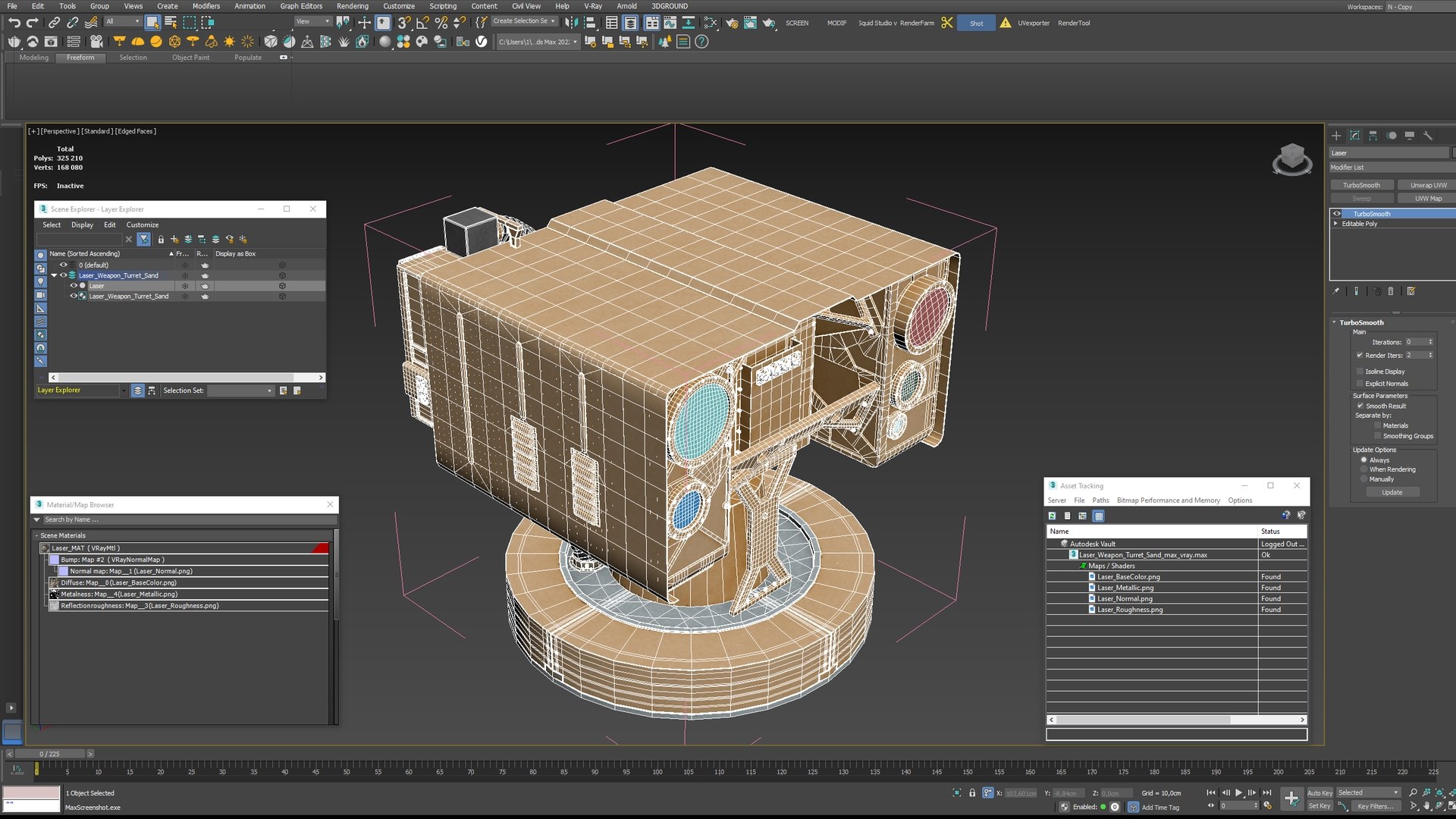Screen dimensions: 1456x819
Task: Click the Selection Lock toggle icon
Action: 972,792
